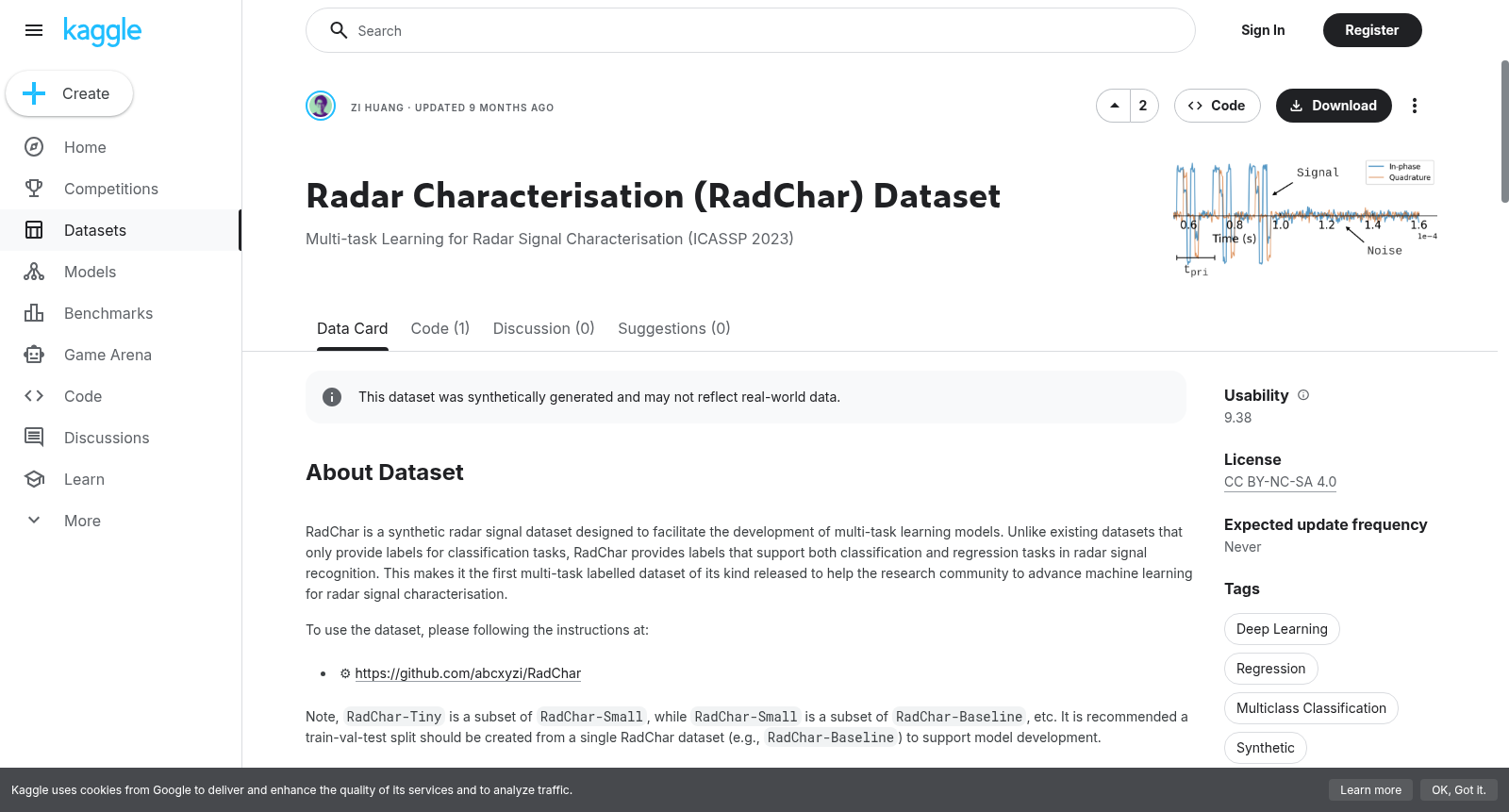
Task: Click the Search input field
Action: 751,30
